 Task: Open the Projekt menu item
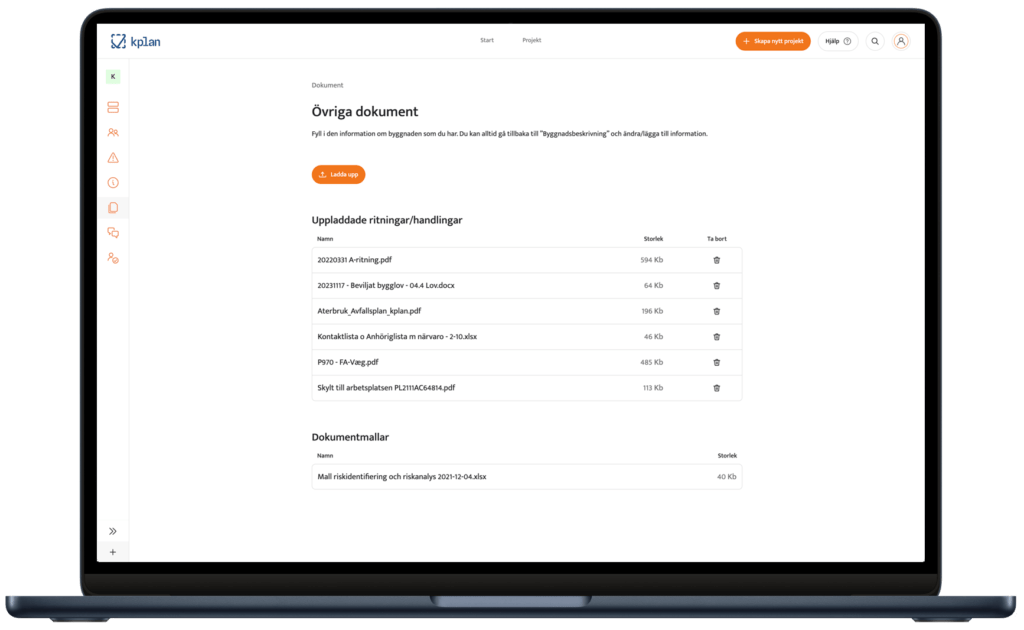pos(531,41)
